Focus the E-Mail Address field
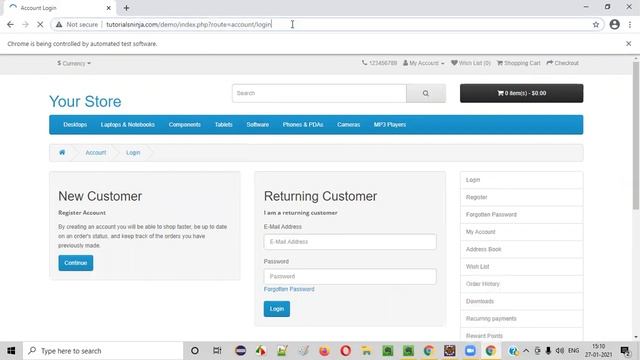Viewport: 640px width, 360px height. tap(350, 242)
